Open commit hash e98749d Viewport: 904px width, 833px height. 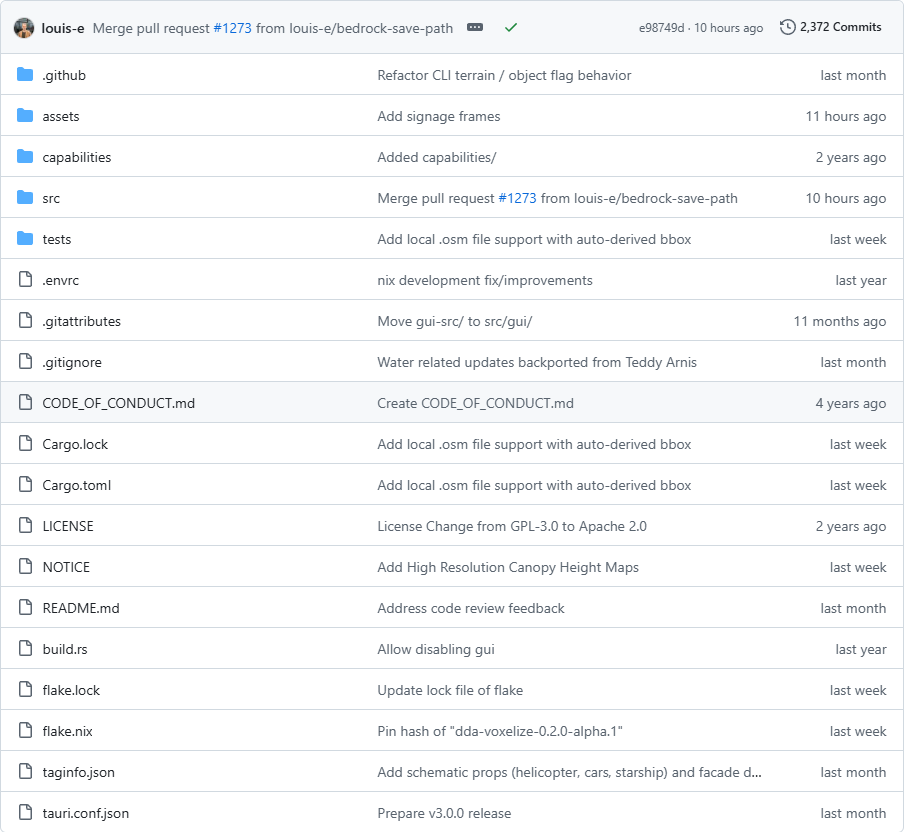pos(661,28)
